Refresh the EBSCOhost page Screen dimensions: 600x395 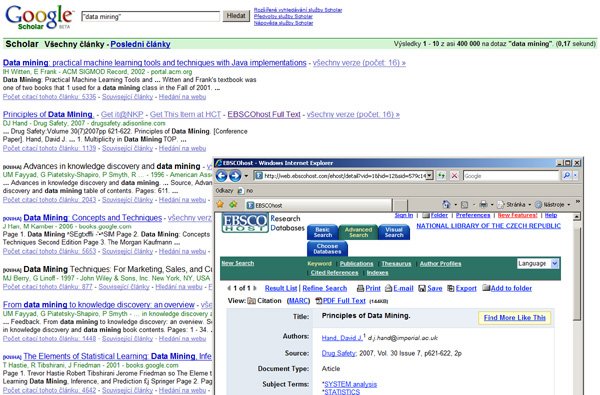pos(442,176)
